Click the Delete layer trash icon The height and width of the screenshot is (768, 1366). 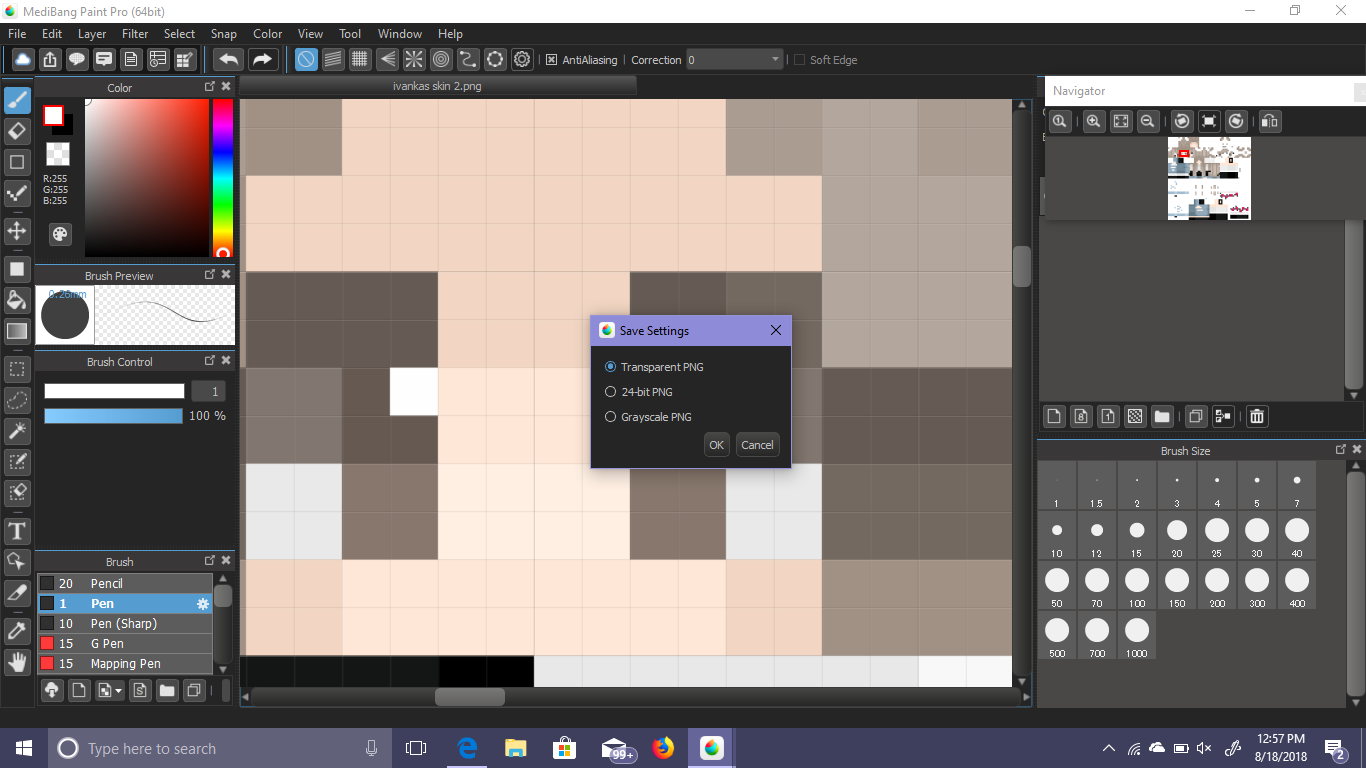click(1258, 416)
